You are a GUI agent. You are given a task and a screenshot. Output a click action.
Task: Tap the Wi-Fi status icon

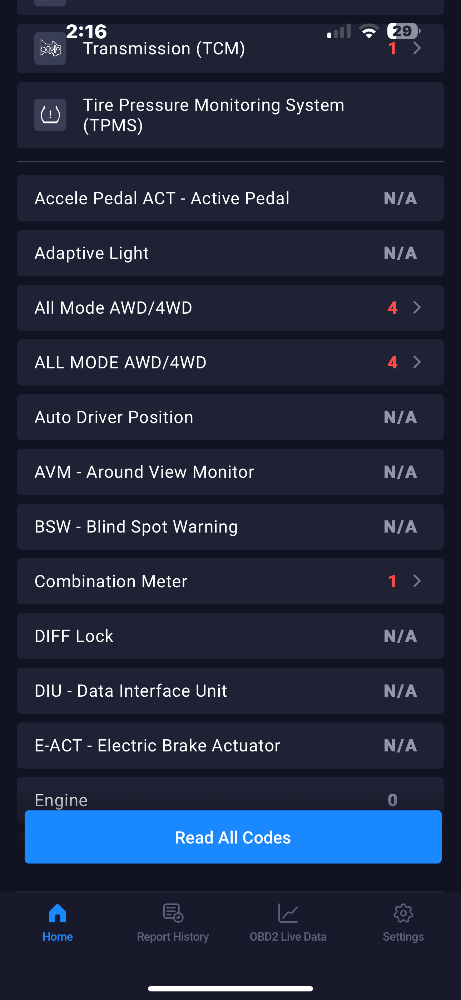[x=368, y=31]
